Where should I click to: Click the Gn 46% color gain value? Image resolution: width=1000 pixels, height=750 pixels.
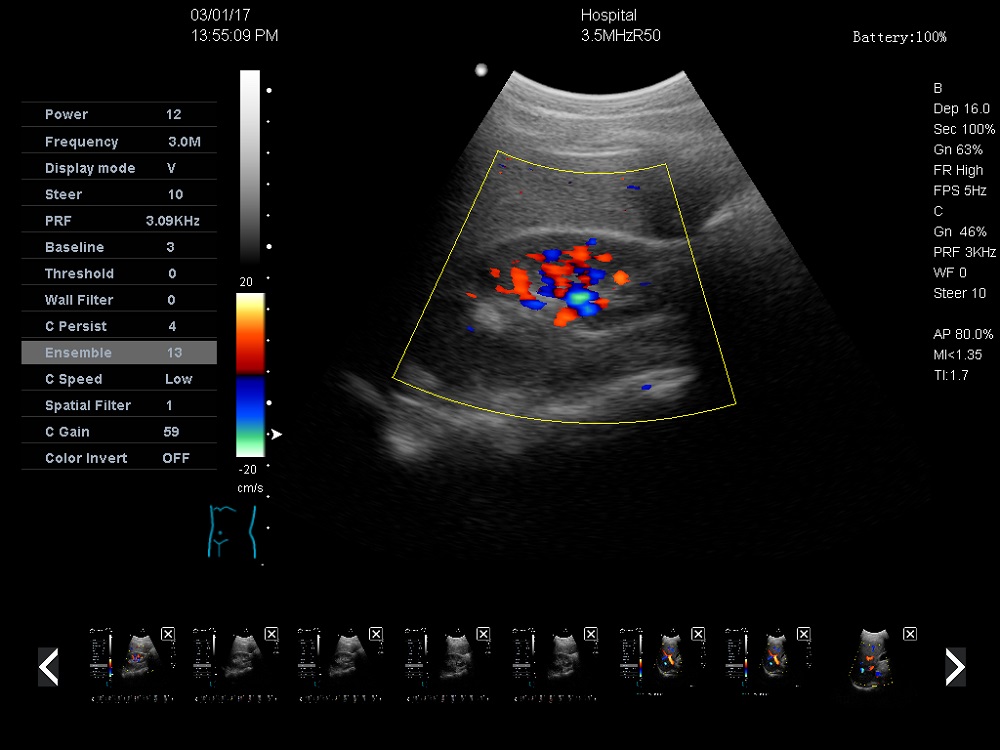(x=960, y=232)
